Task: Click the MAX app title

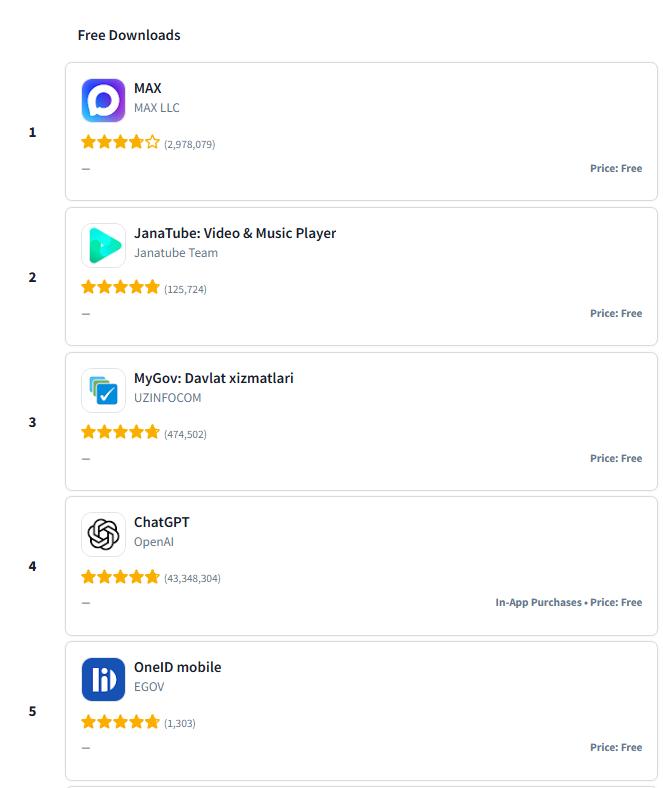Action: pyautogui.click(x=148, y=88)
